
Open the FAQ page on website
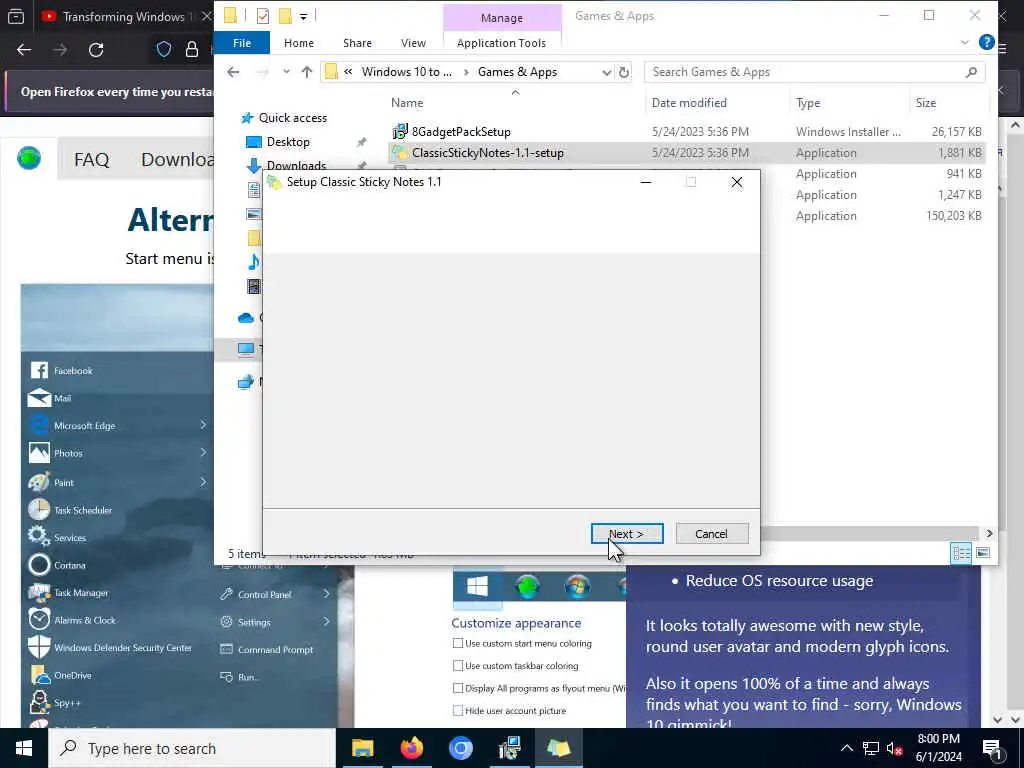[91, 159]
